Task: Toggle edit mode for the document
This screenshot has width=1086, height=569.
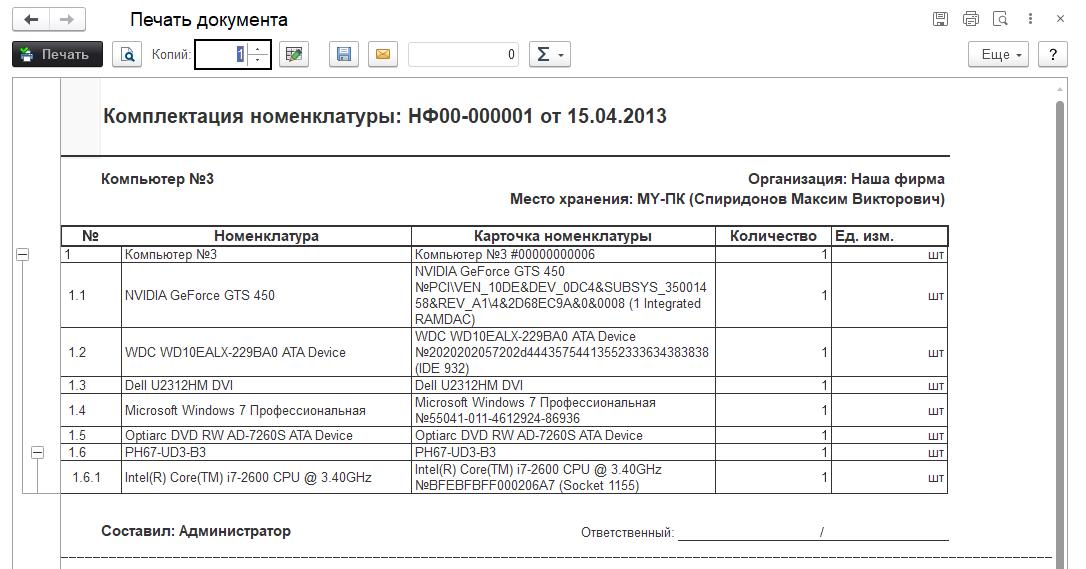Action: tap(294, 55)
